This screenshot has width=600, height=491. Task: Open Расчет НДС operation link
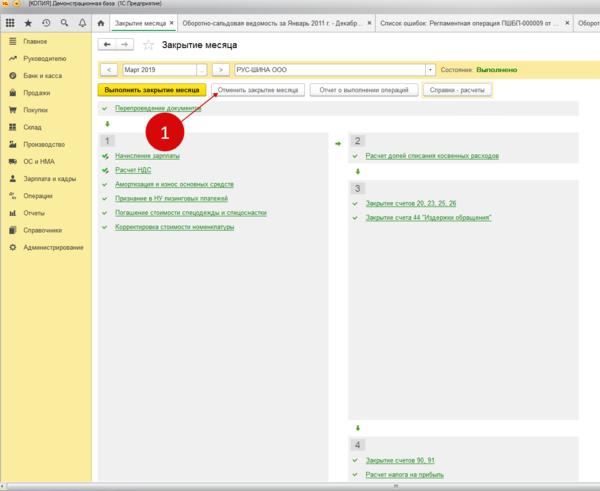pyautogui.click(x=133, y=170)
